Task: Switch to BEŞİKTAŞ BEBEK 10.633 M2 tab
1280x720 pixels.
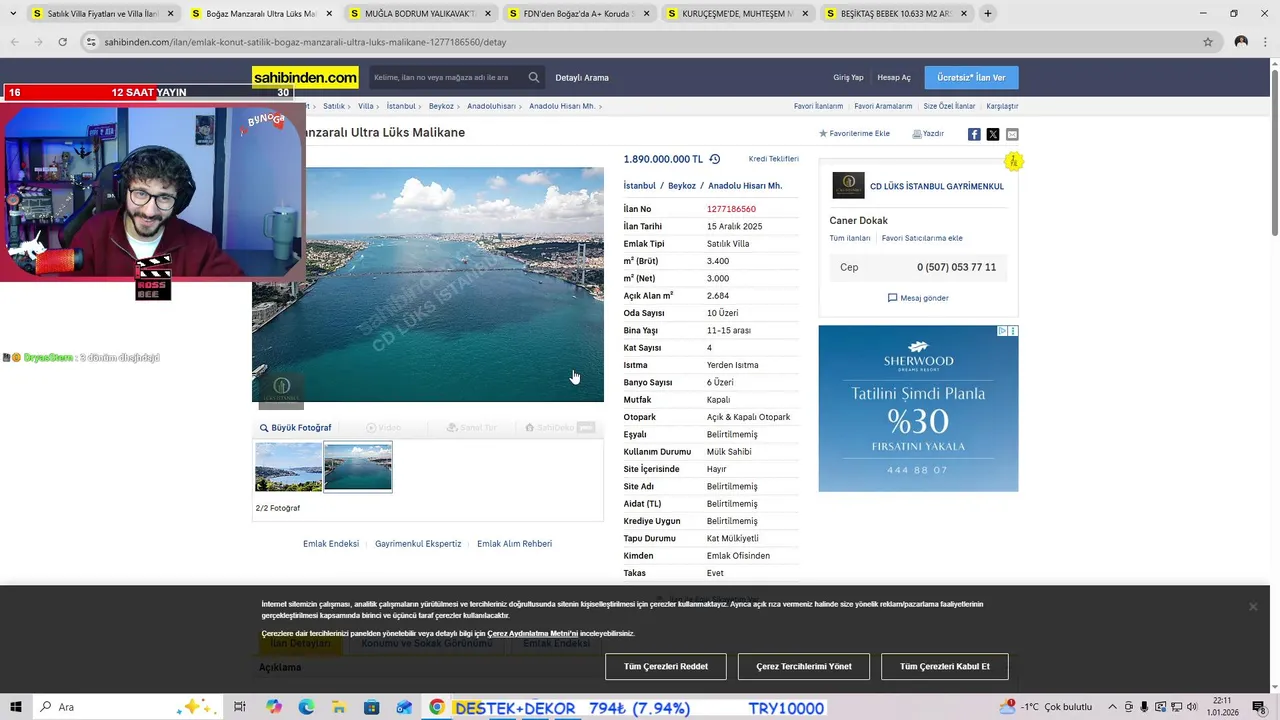Action: click(896, 14)
